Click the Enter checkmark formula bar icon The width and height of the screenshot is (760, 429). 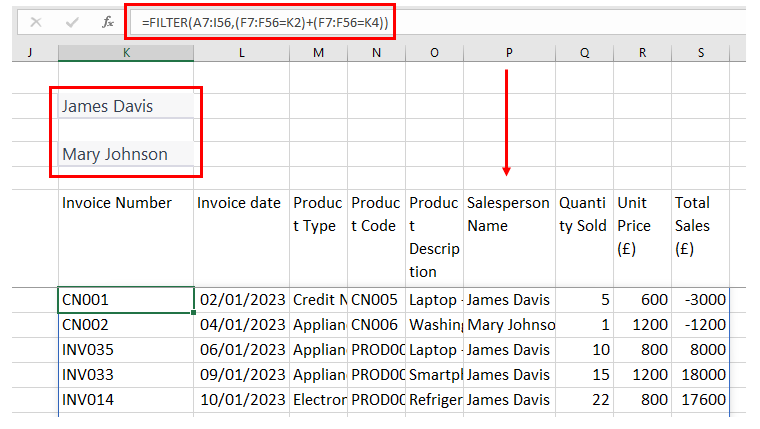[x=71, y=21]
